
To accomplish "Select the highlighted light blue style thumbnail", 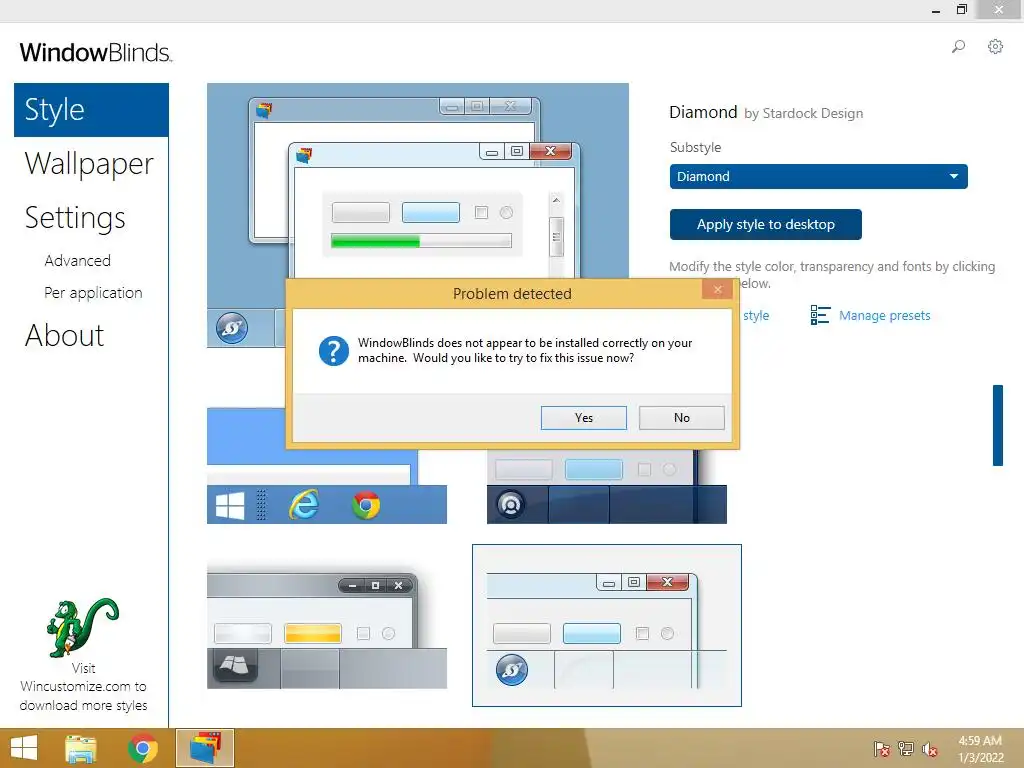I will [x=607, y=625].
